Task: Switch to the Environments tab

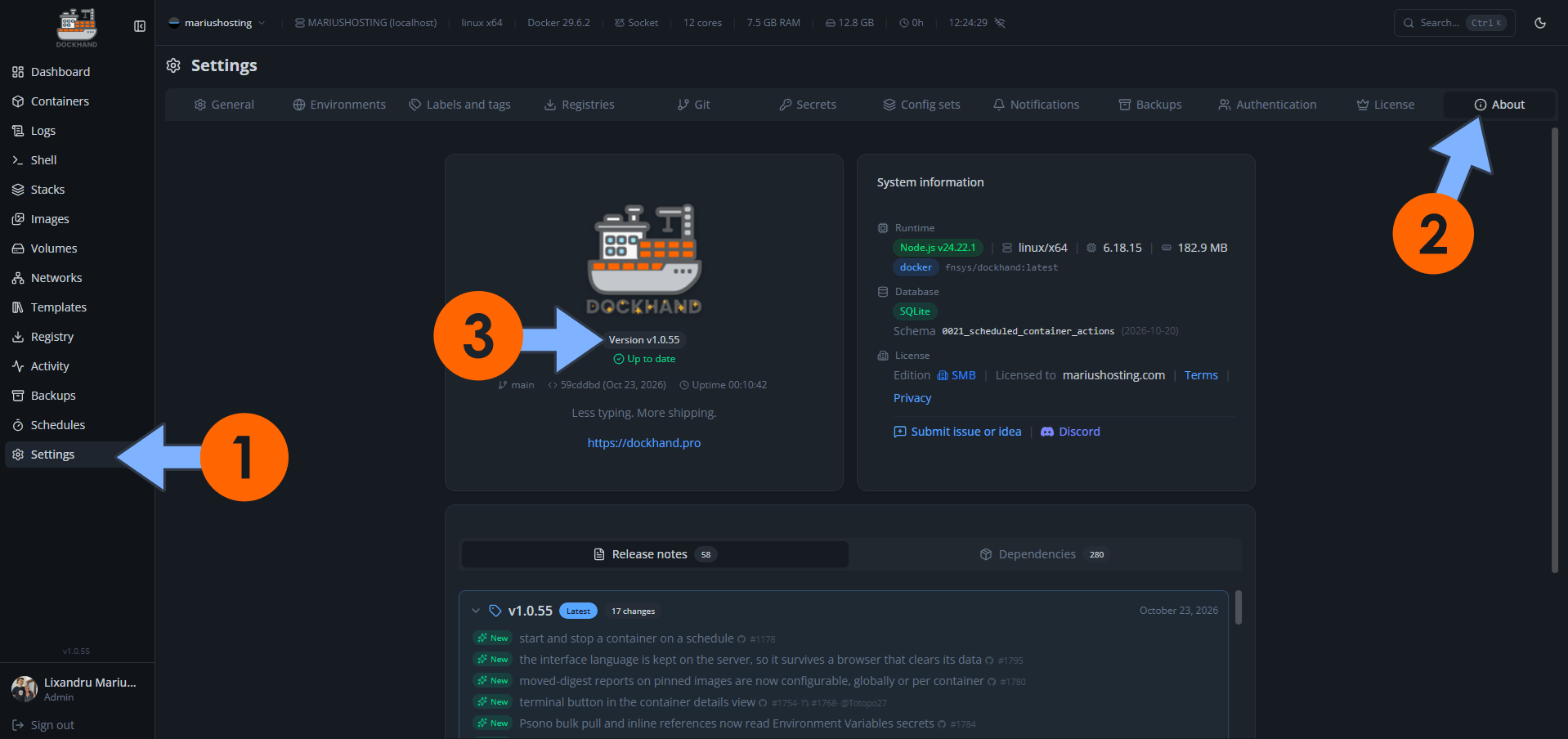Action: (339, 105)
